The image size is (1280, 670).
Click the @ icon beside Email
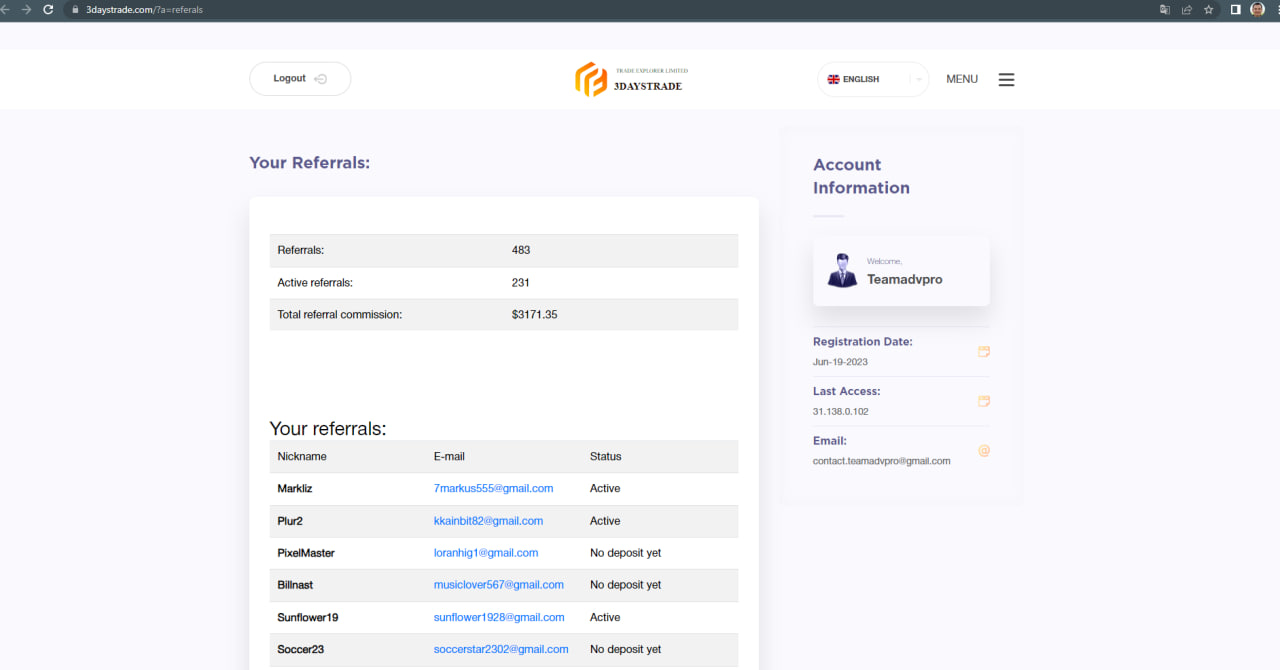(x=983, y=451)
